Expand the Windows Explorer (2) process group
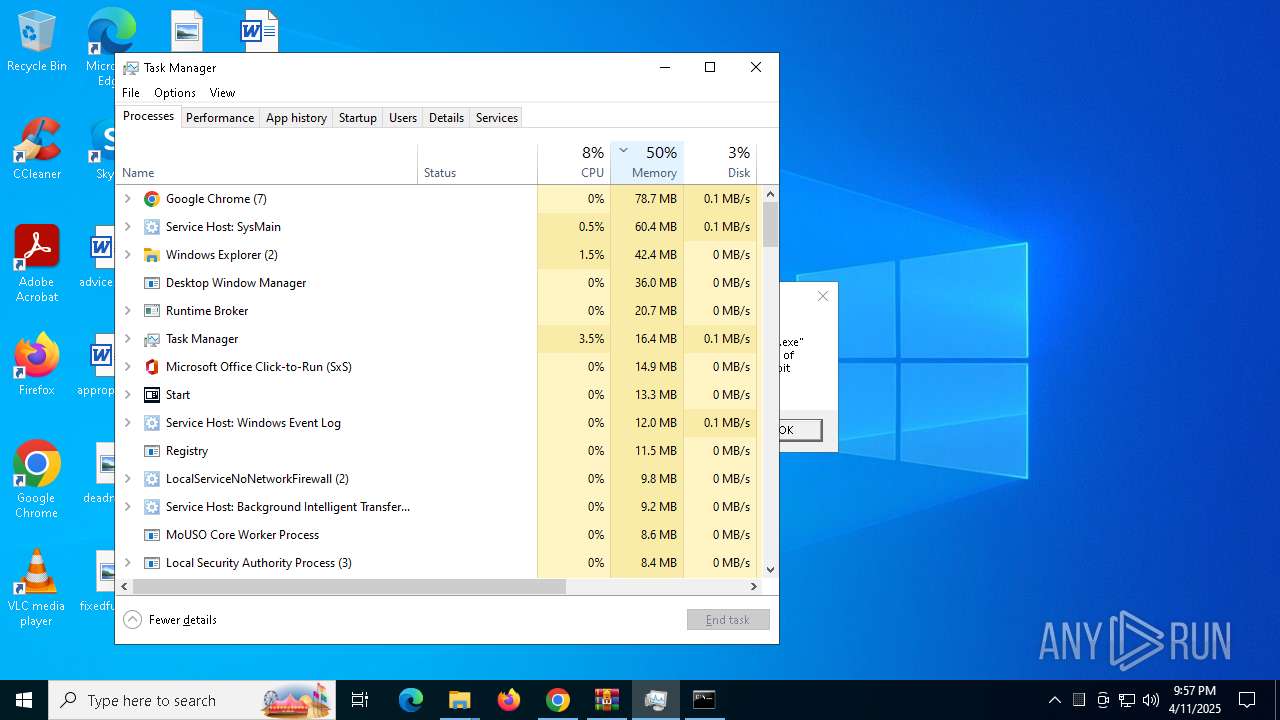Image resolution: width=1280 pixels, height=720 pixels. pyautogui.click(x=127, y=255)
